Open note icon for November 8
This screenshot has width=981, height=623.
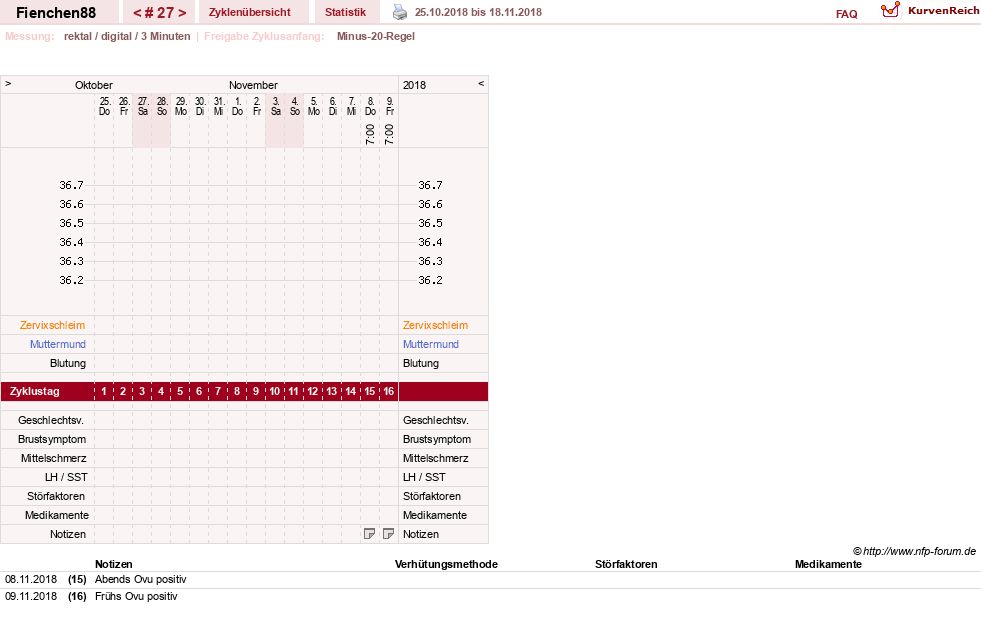point(370,534)
